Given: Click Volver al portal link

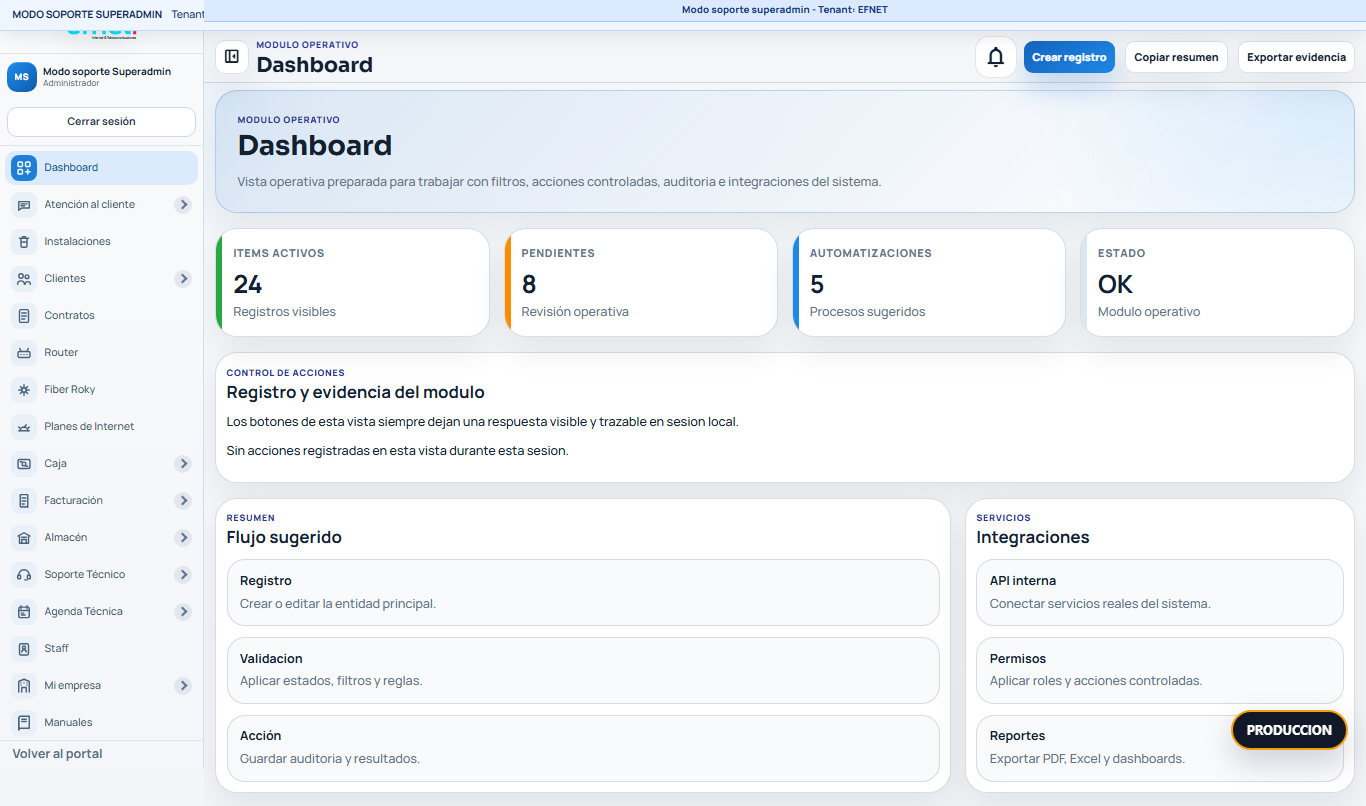Looking at the screenshot, I should (x=57, y=753).
